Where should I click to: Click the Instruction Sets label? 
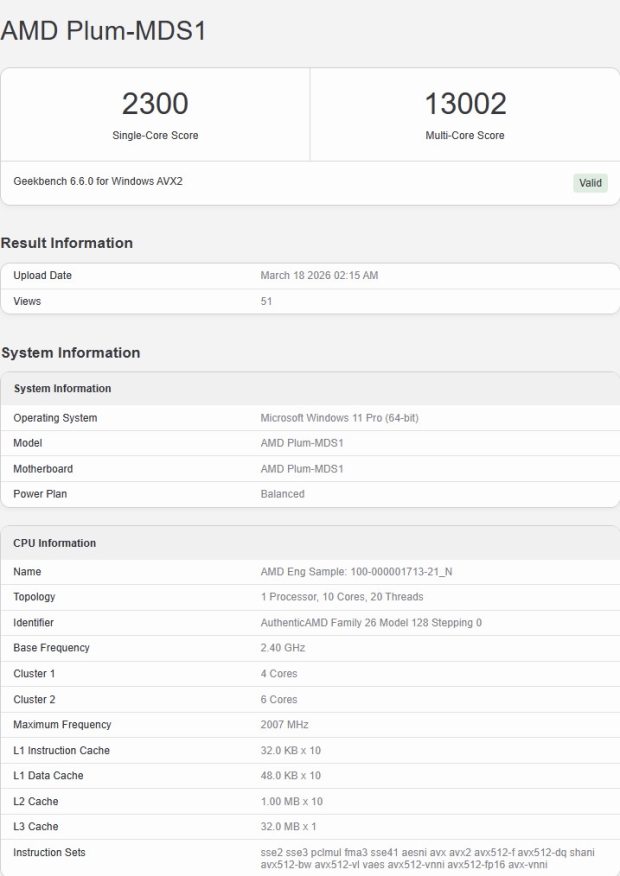(x=49, y=852)
